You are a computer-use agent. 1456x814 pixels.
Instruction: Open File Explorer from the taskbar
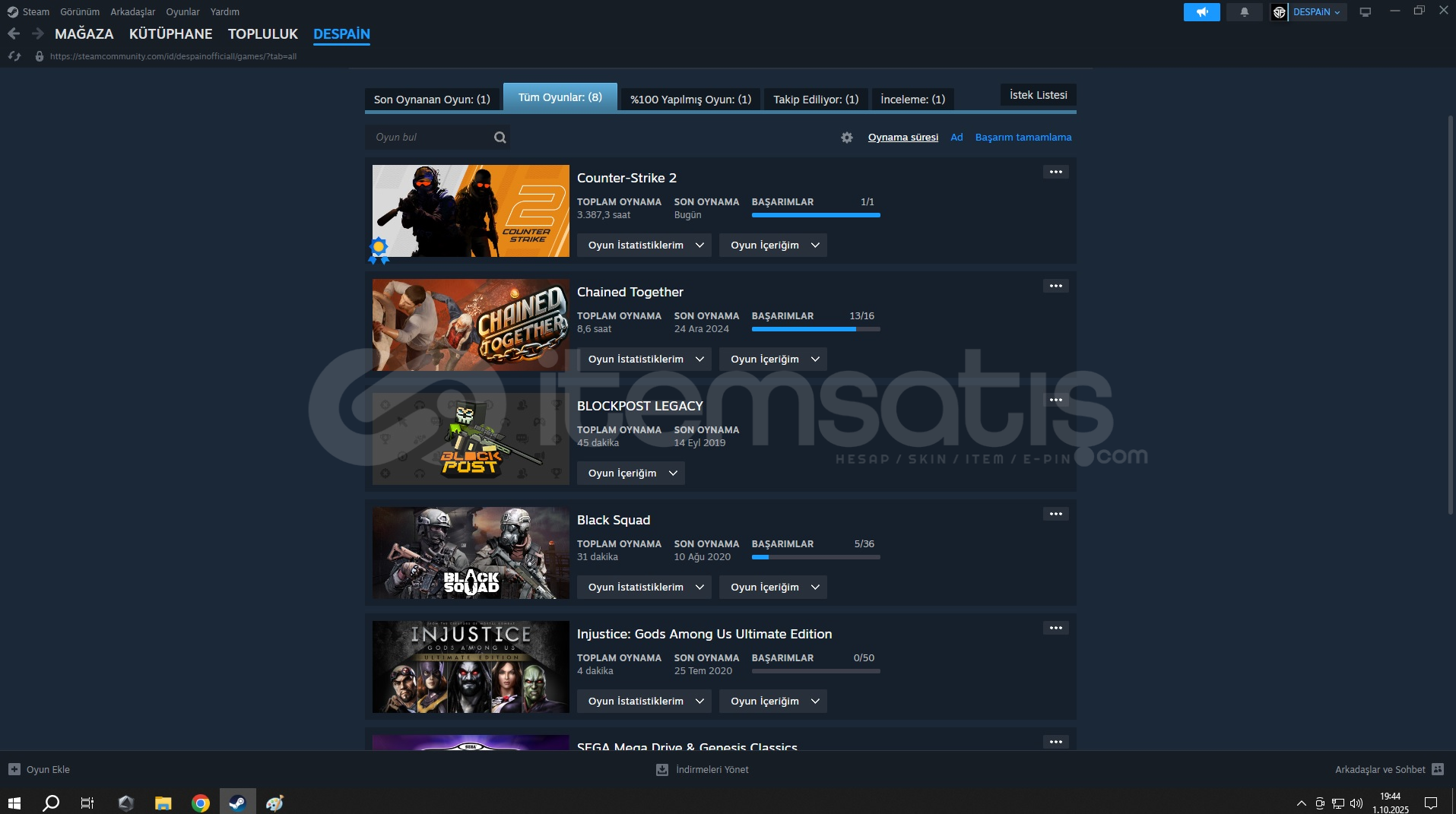163,803
